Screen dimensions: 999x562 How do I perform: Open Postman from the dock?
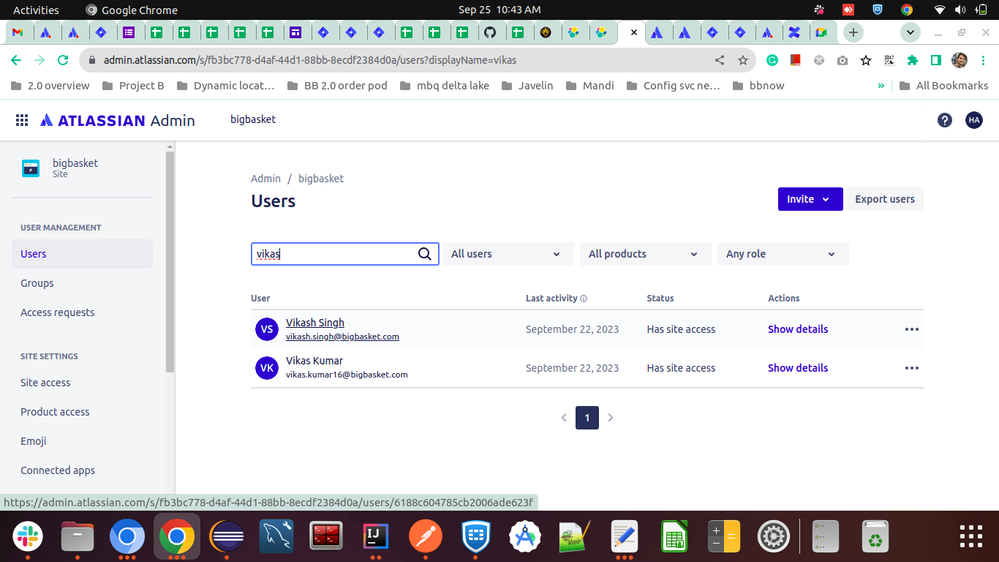tap(426, 537)
